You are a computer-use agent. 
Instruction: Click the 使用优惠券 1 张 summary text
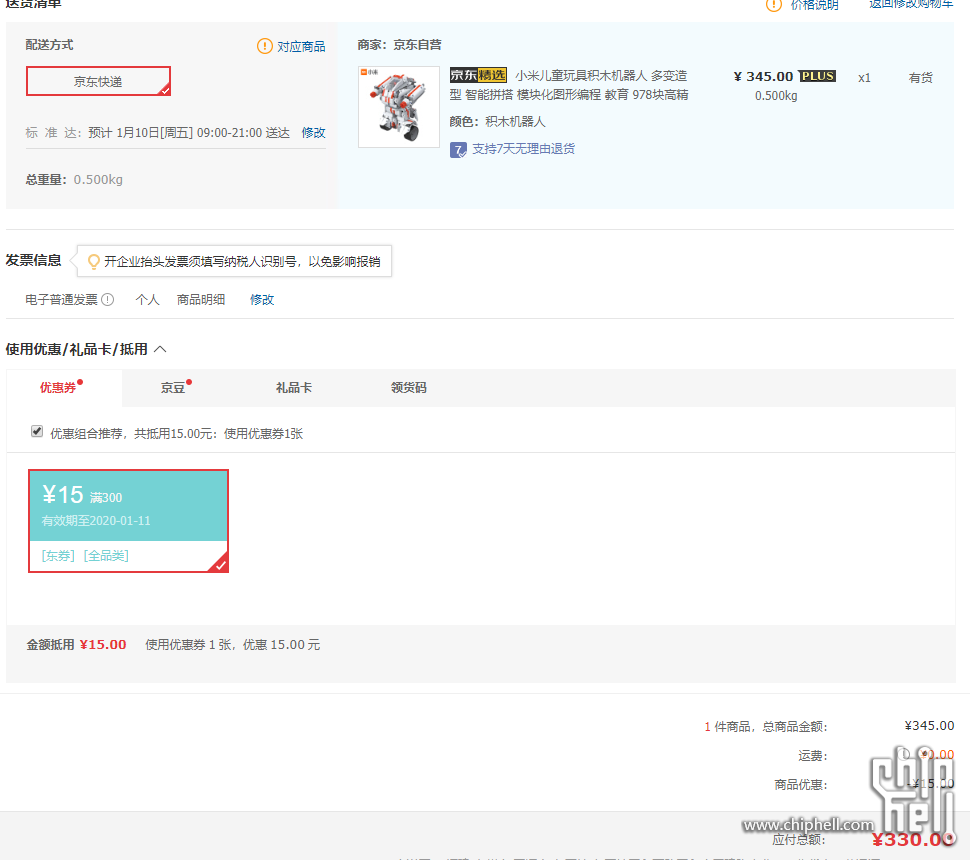[x=233, y=645]
